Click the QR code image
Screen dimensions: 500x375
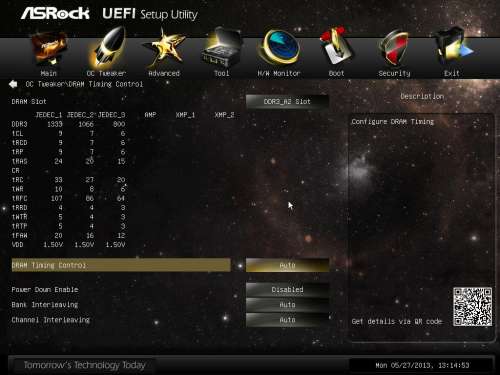(x=472, y=306)
